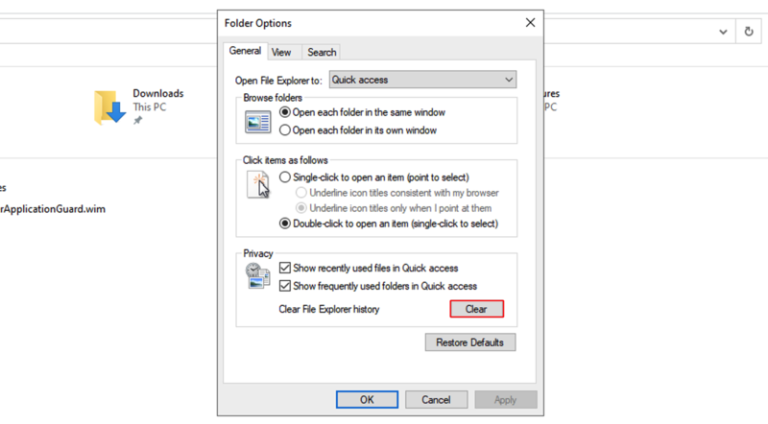
Task: Click the Cancel button
Action: [x=436, y=400]
